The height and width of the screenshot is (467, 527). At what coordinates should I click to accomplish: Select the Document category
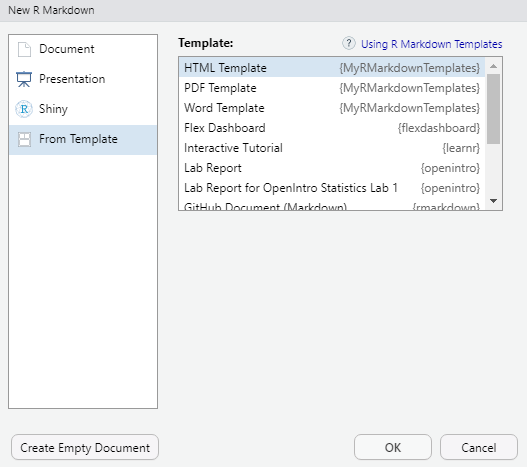click(83, 49)
